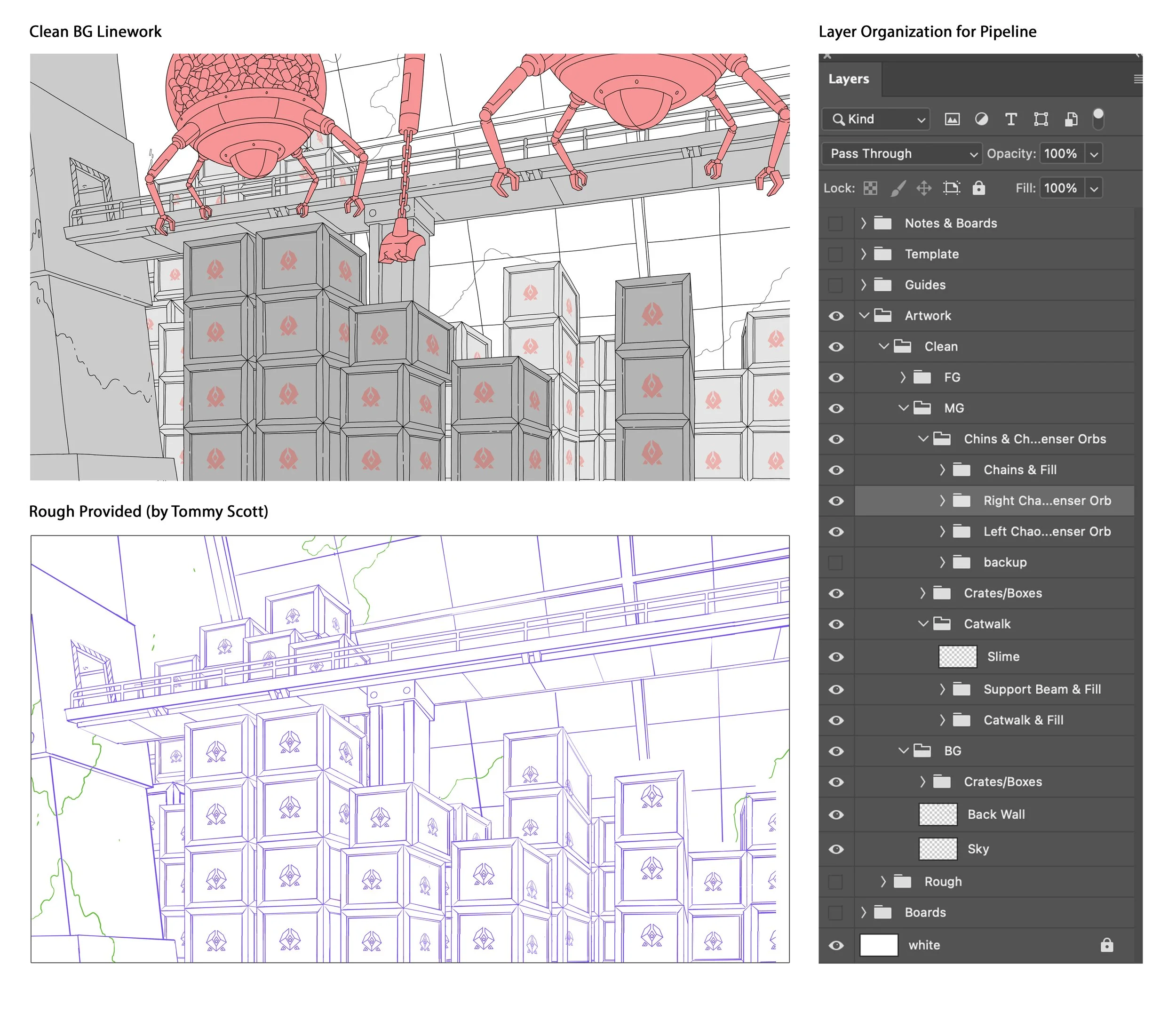Image resolution: width=1176 pixels, height=1013 pixels.
Task: Hide the Slime layer
Action: (836, 657)
